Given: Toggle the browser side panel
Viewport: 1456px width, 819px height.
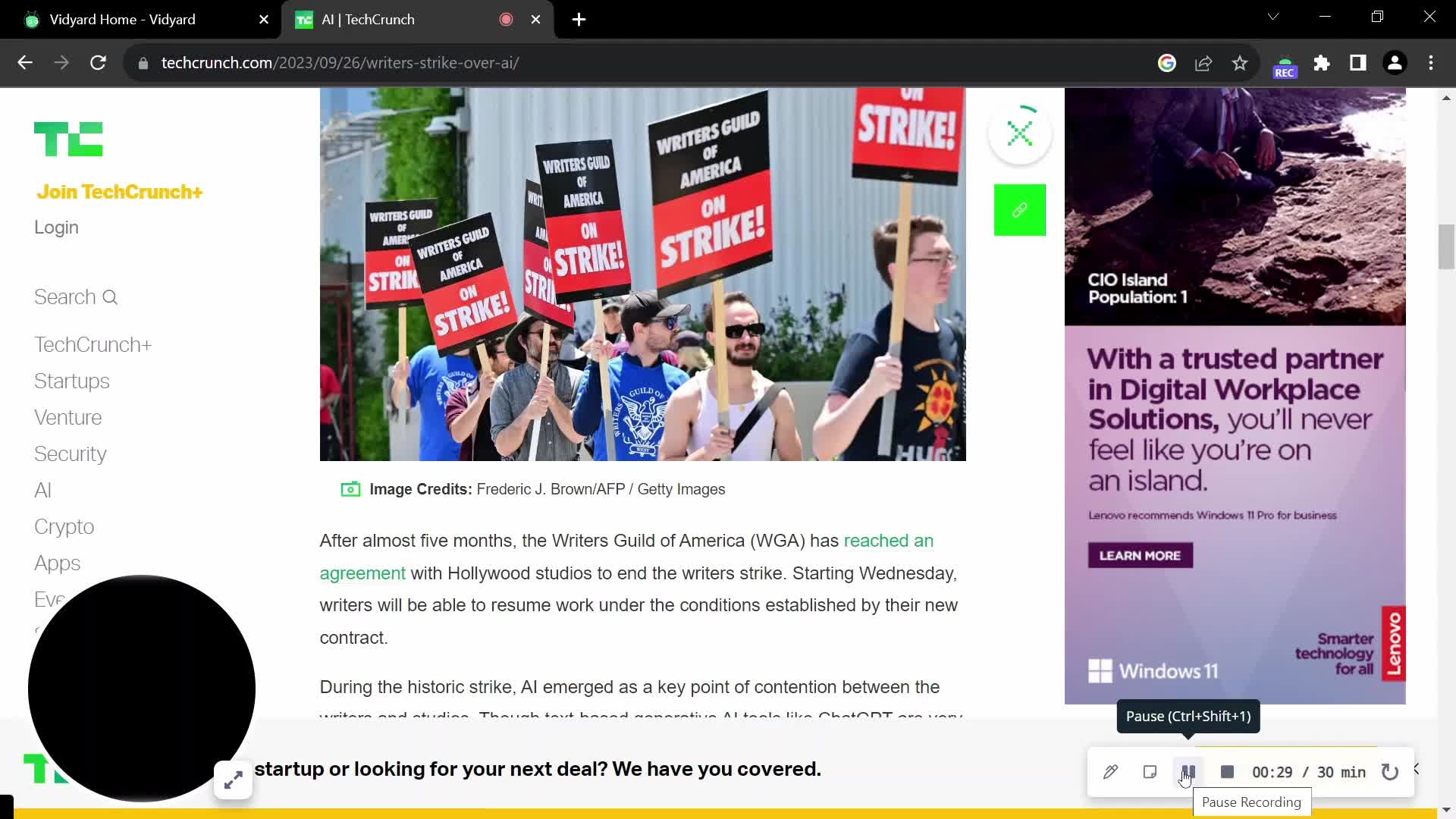Looking at the screenshot, I should click(1358, 63).
